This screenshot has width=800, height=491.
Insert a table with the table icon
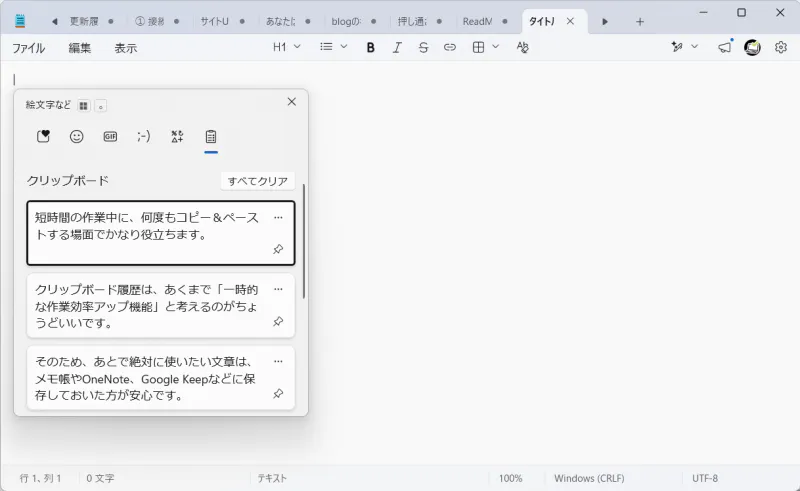[x=478, y=47]
